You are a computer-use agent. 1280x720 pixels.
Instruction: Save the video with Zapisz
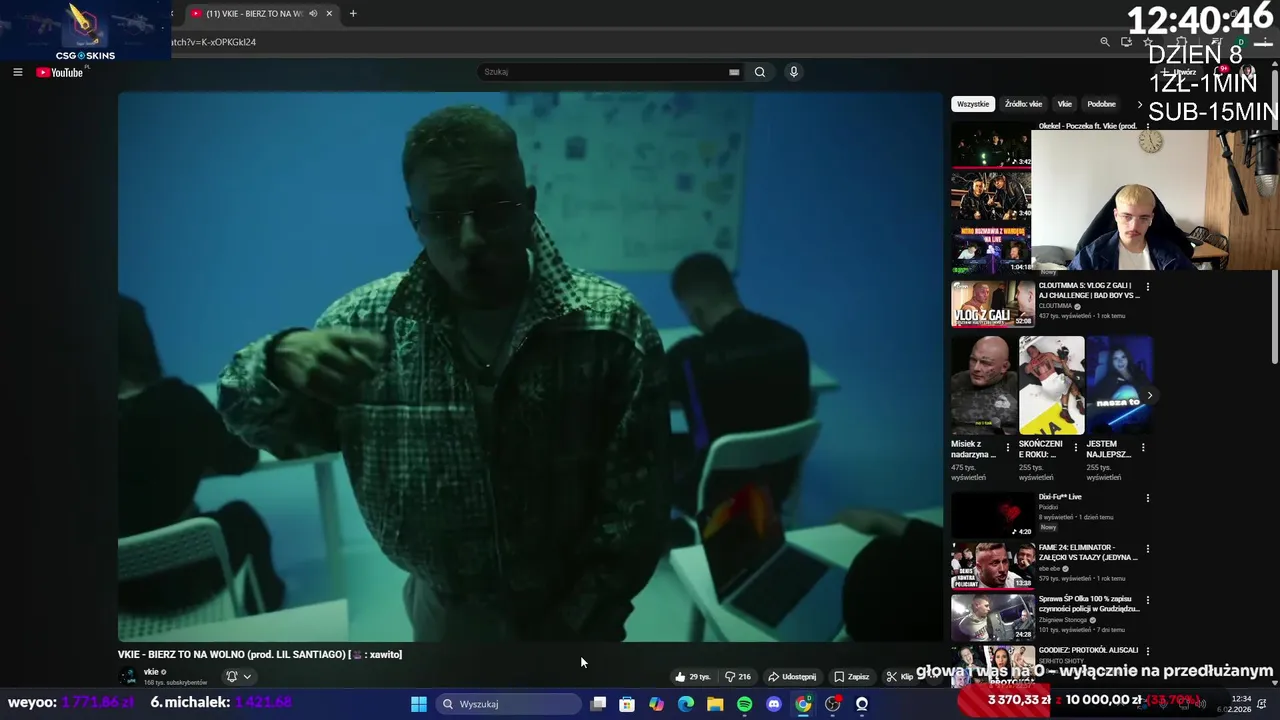[x=852, y=677]
